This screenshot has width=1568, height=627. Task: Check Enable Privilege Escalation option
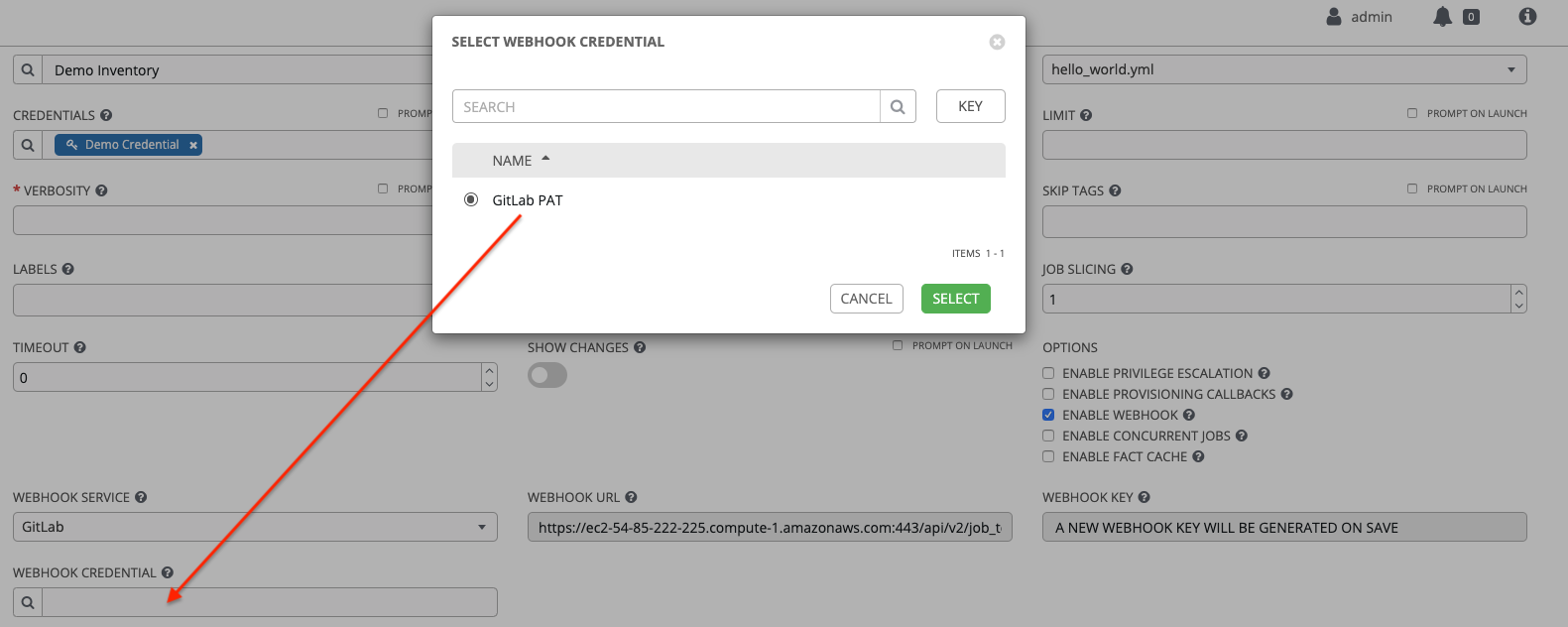pos(1048,373)
